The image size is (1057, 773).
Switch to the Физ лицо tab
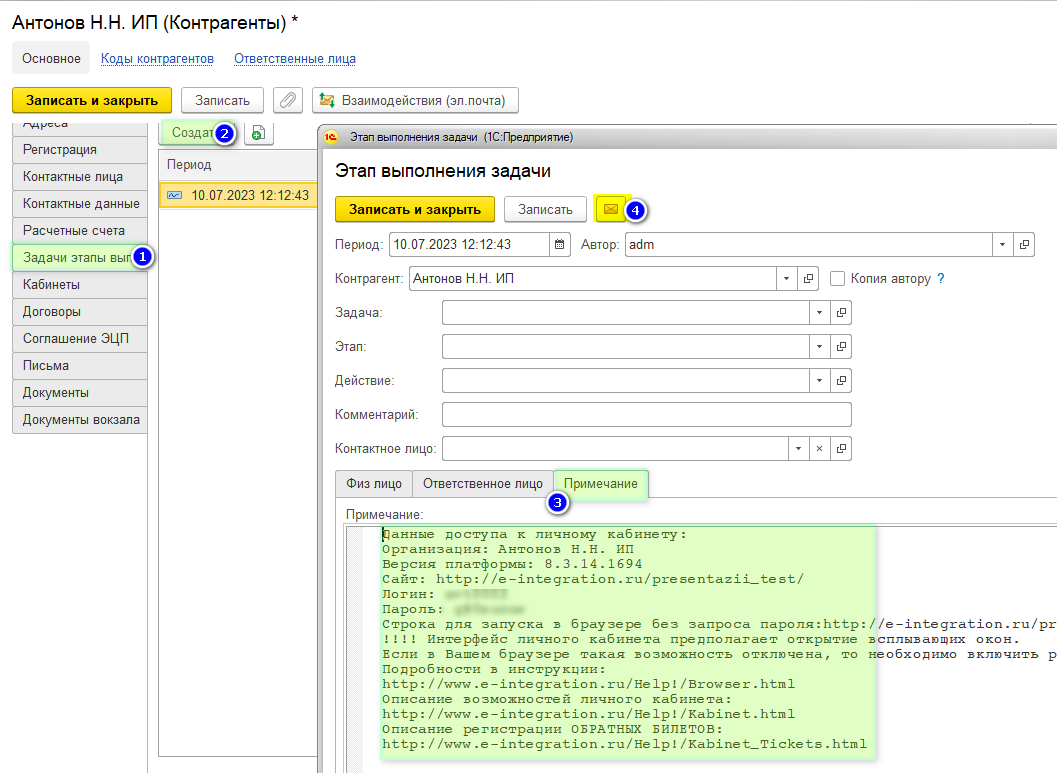[x=374, y=484]
